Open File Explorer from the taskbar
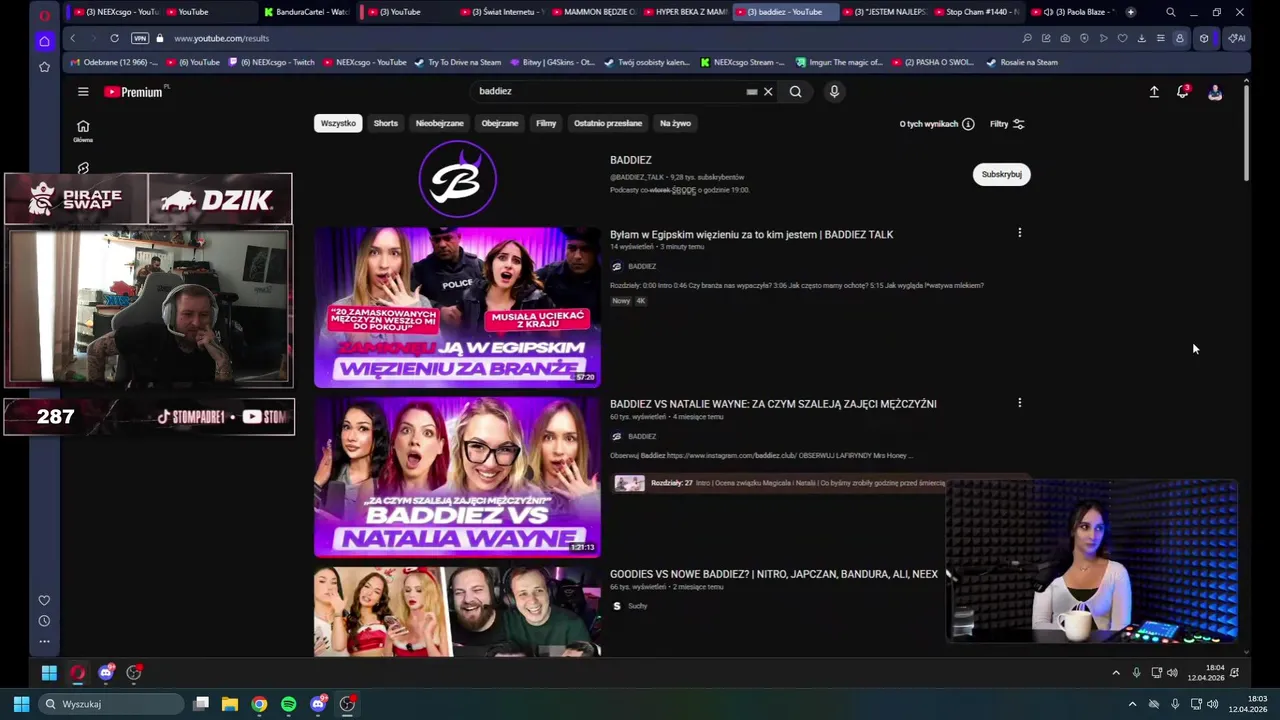The image size is (1280, 720). 230,704
